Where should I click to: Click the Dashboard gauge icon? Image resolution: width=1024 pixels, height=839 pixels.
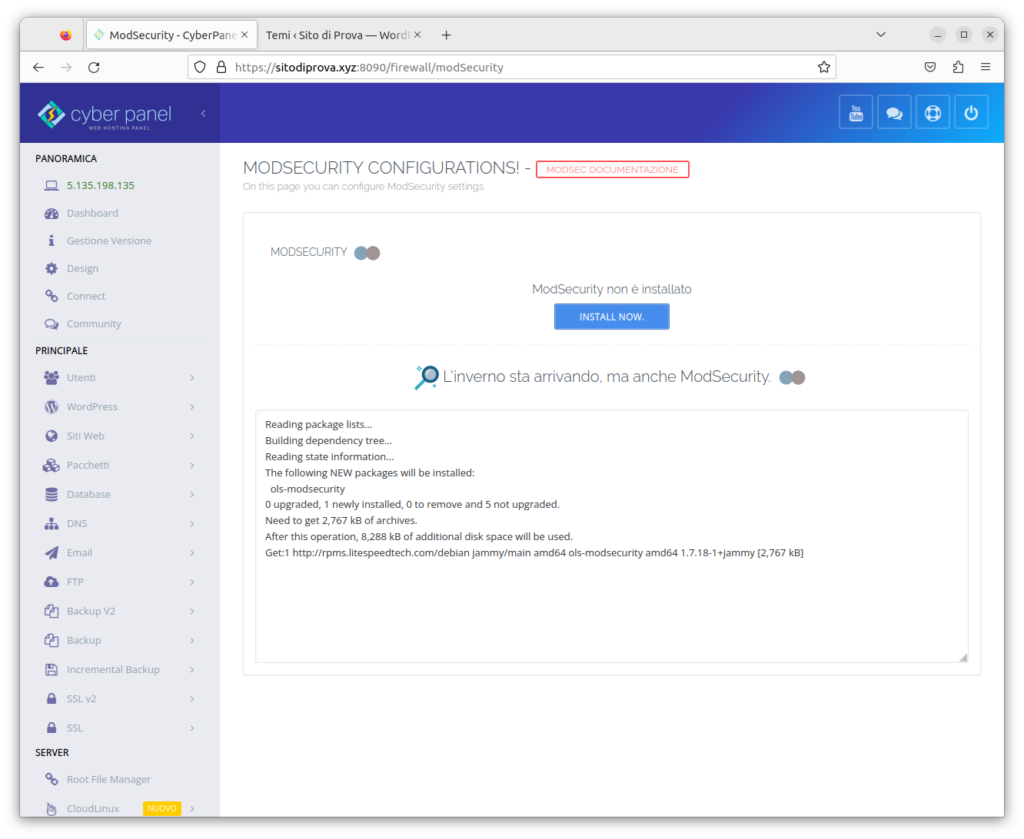point(52,214)
